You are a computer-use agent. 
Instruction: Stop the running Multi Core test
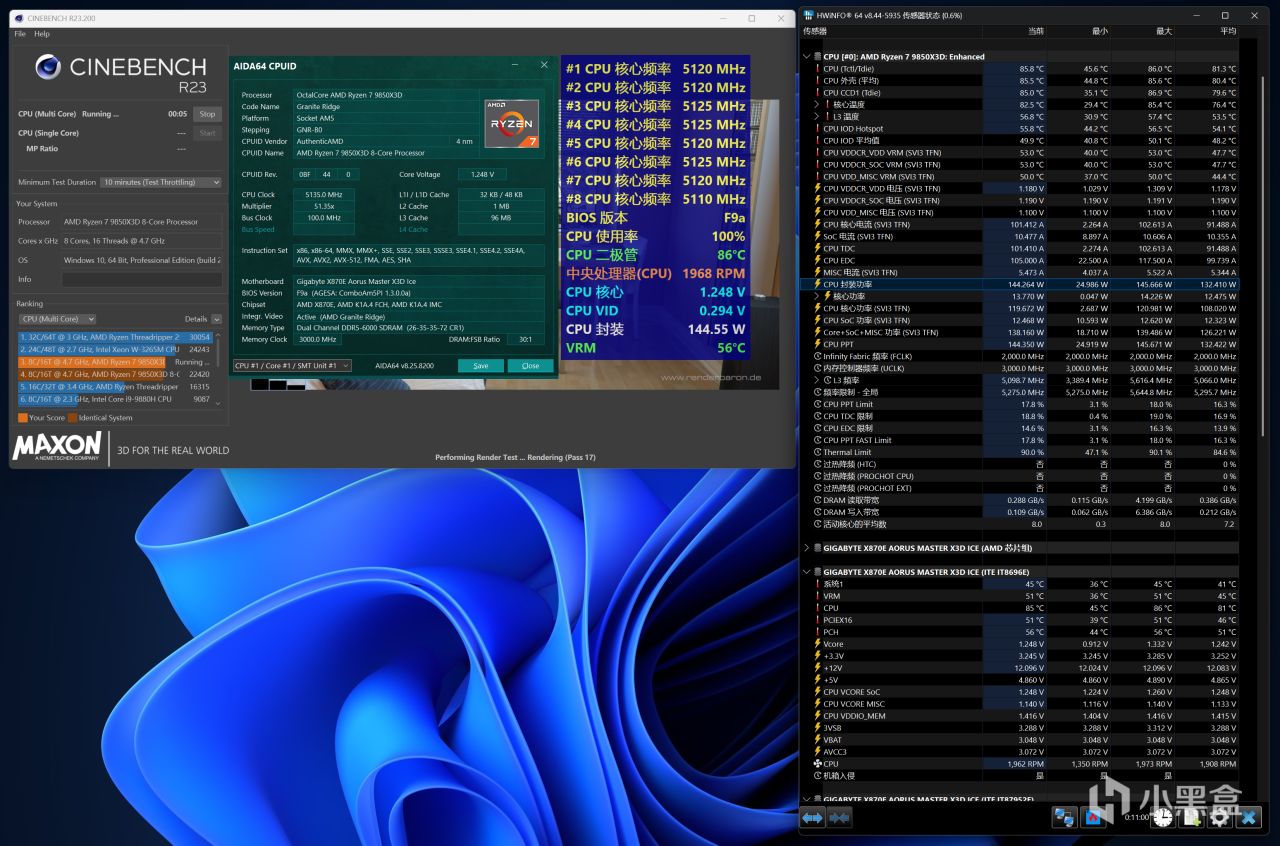pyautogui.click(x=207, y=114)
